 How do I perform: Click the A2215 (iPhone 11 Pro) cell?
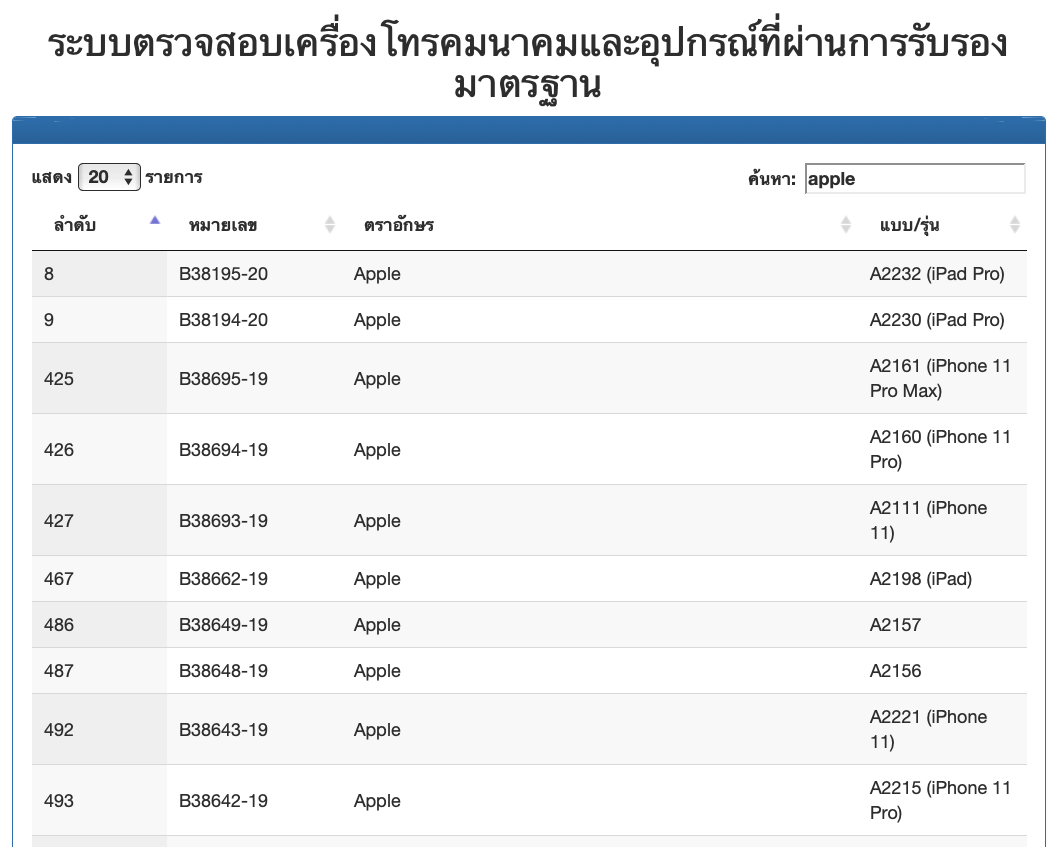point(940,800)
